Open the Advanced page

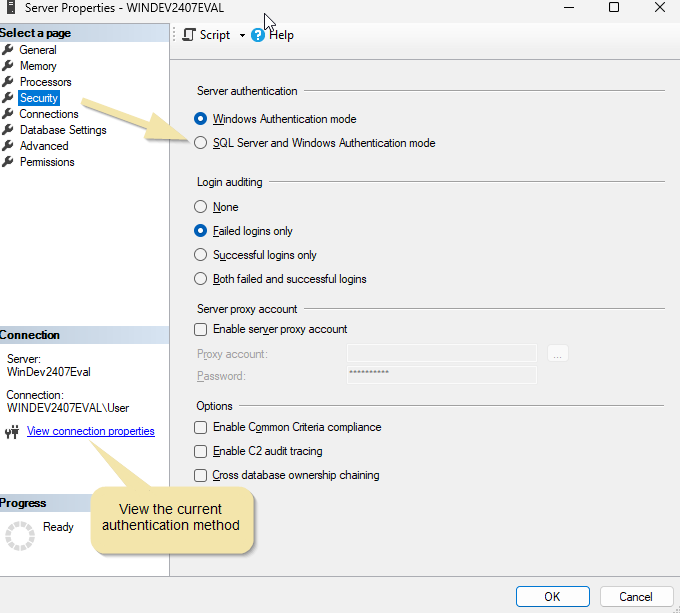click(x=44, y=146)
